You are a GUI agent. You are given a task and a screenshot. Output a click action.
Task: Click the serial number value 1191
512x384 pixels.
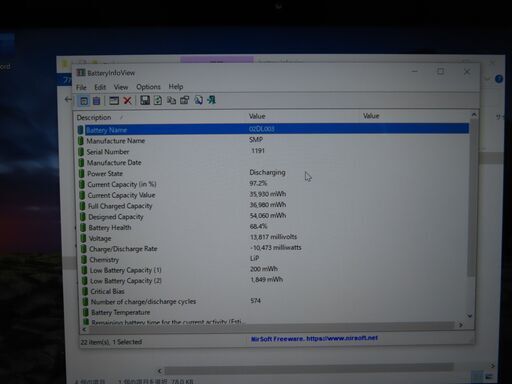[258, 151]
